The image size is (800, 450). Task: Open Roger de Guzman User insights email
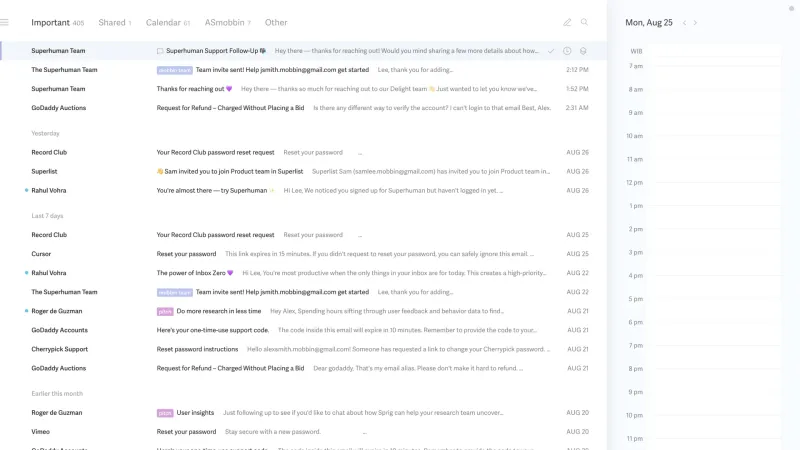[x=304, y=413]
